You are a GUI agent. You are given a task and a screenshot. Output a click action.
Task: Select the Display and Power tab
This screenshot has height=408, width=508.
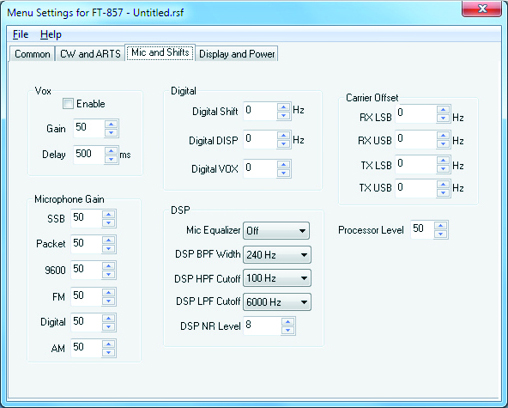237,54
